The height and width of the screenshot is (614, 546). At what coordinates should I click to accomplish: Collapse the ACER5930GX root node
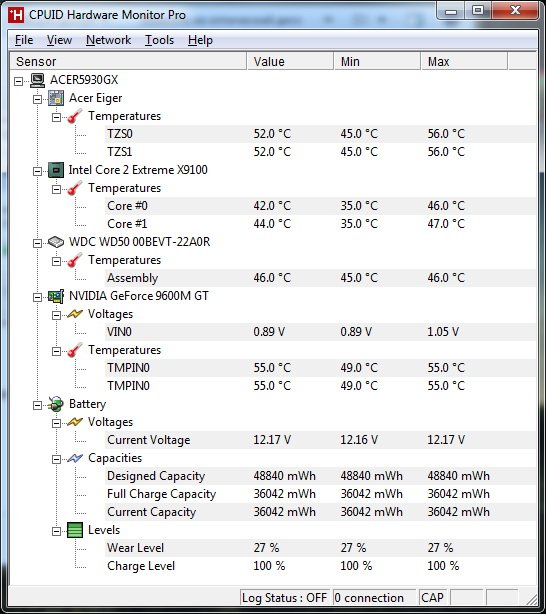18,81
